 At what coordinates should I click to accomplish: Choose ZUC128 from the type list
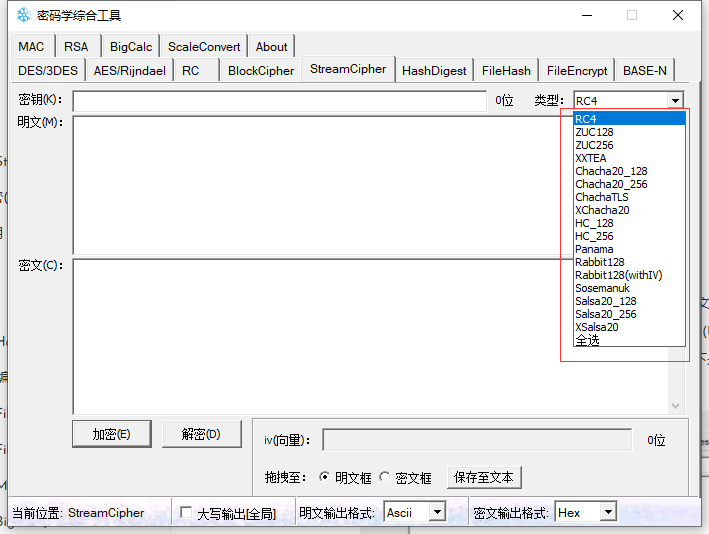pyautogui.click(x=629, y=132)
